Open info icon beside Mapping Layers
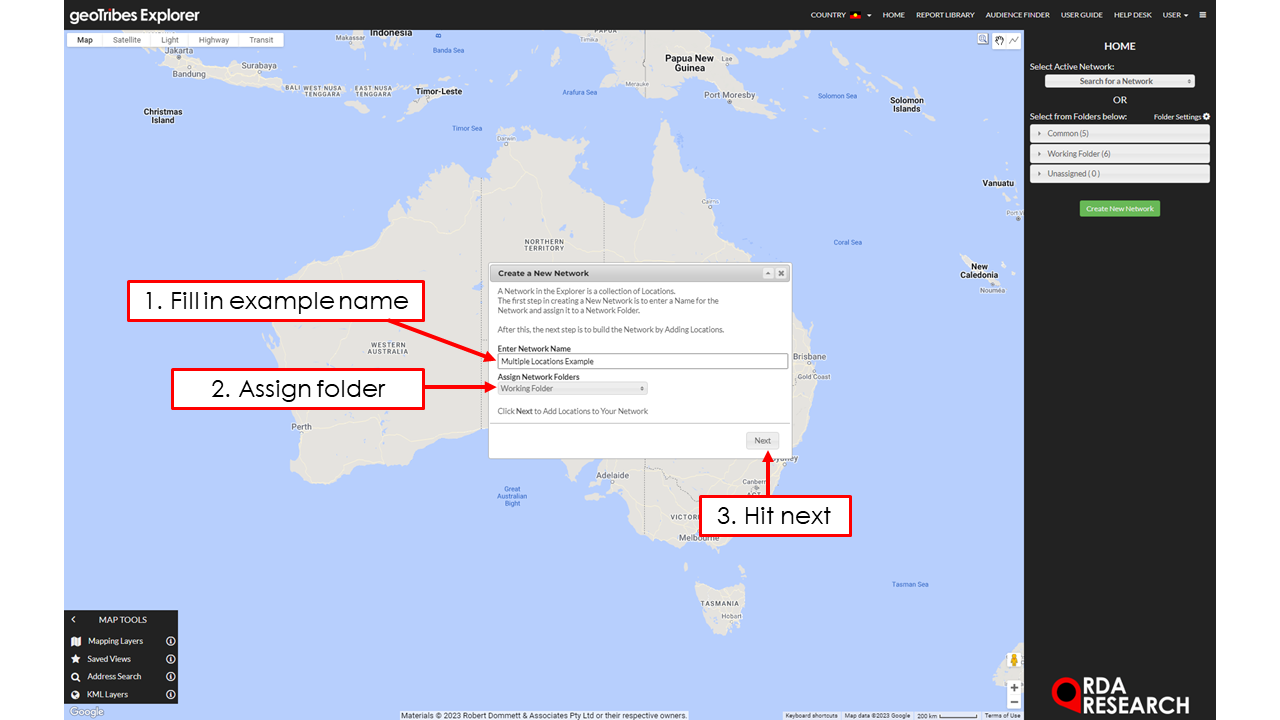The width and height of the screenshot is (1280, 720). pos(171,641)
